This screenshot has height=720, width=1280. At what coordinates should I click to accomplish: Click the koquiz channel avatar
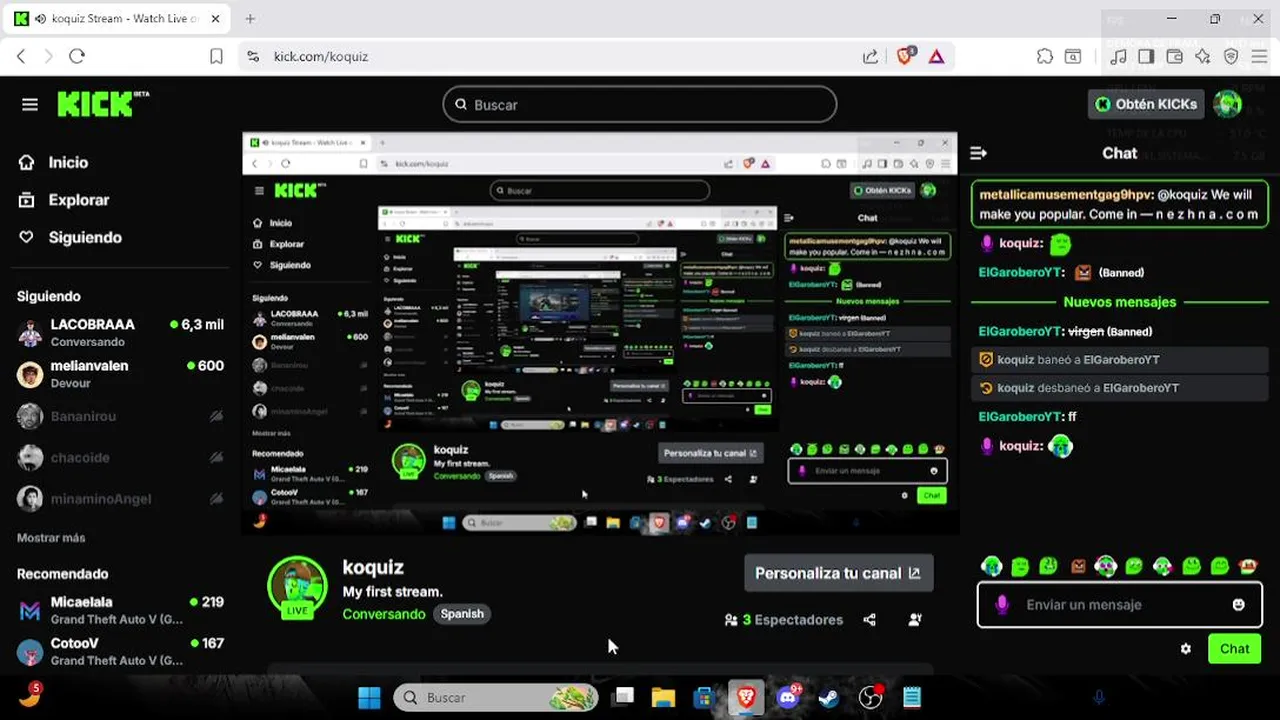point(297,587)
